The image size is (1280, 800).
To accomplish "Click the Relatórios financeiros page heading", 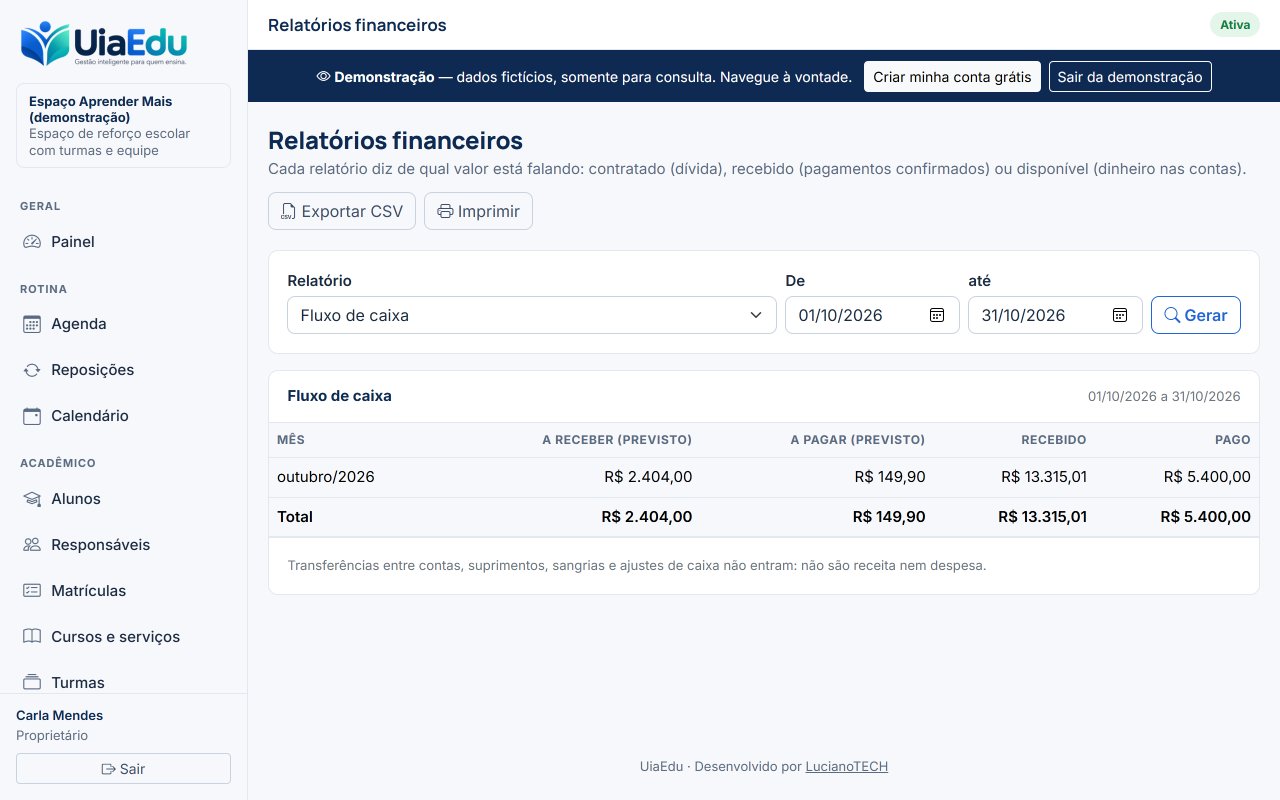I will (x=395, y=140).
